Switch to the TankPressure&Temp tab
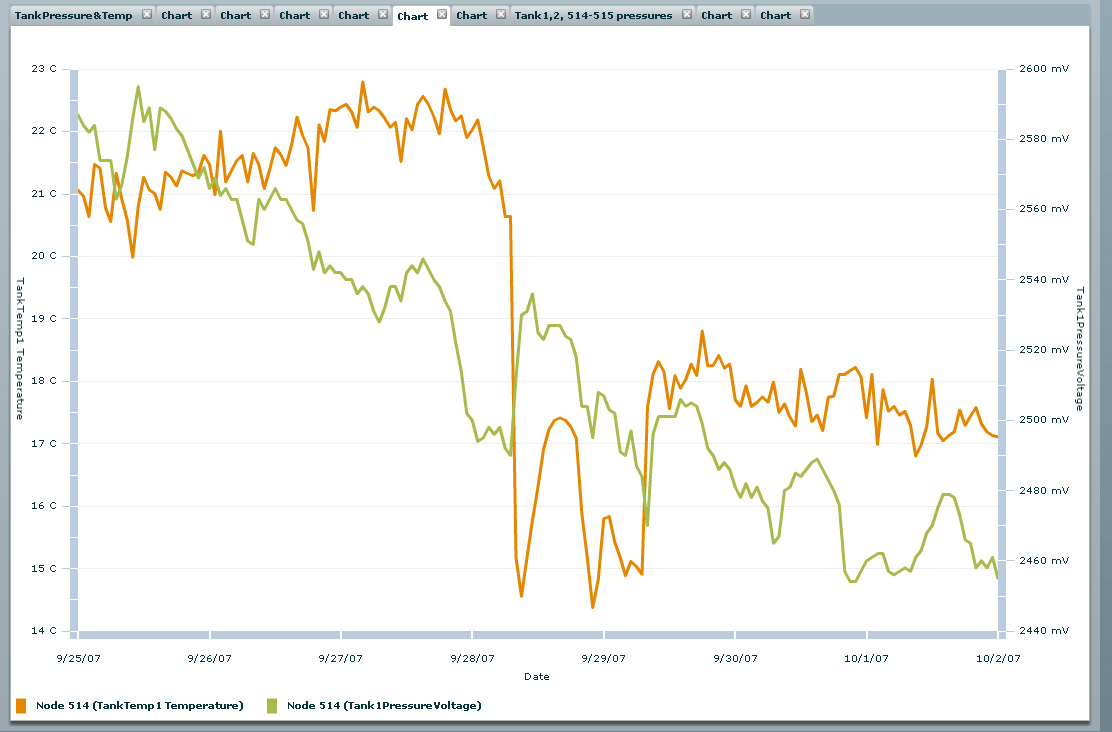Image resolution: width=1112 pixels, height=732 pixels. 73,16
